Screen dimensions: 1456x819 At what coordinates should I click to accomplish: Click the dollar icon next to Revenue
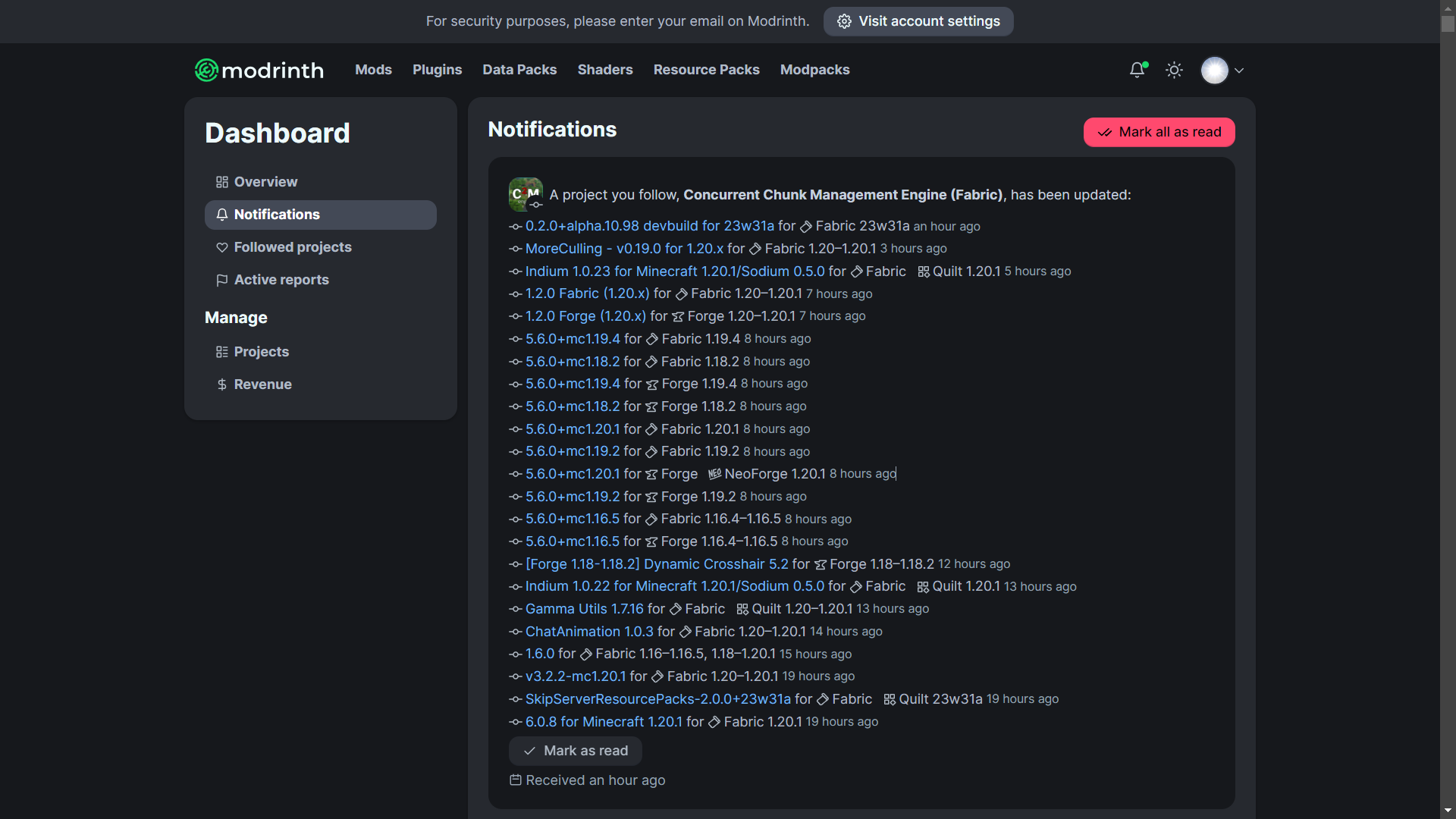pyautogui.click(x=221, y=384)
